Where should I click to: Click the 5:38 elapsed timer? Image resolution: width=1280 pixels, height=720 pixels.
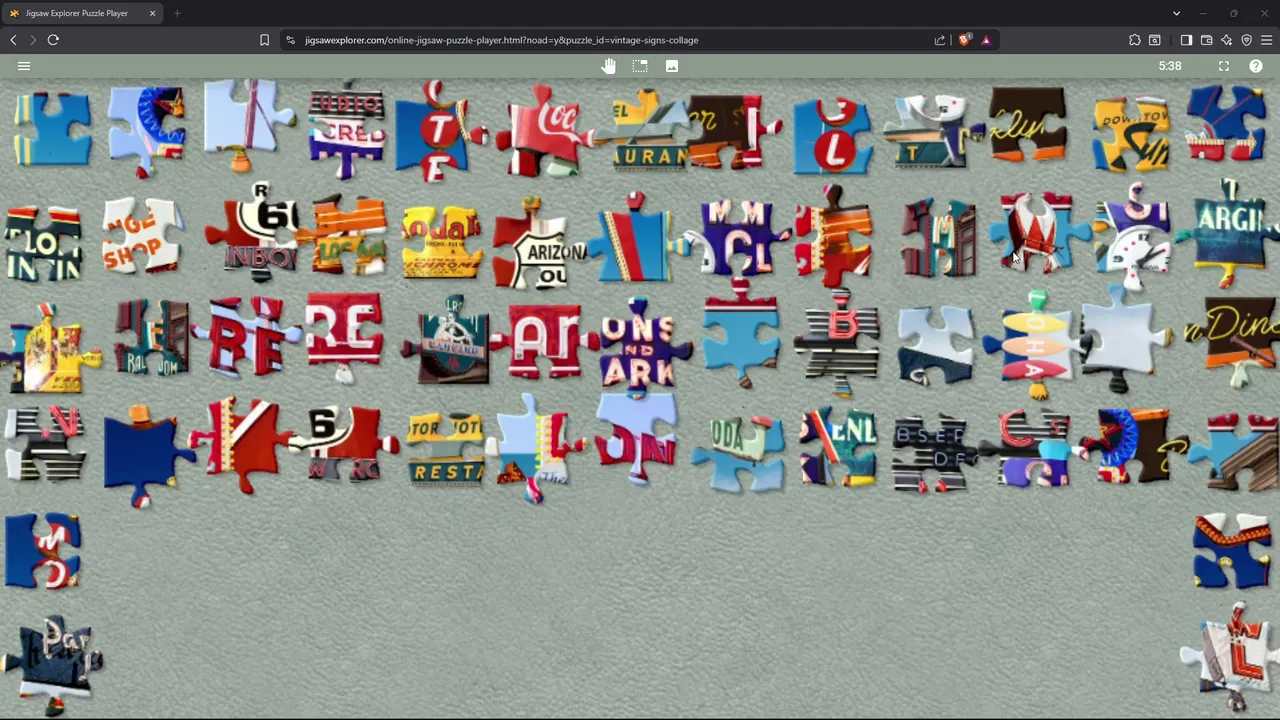click(x=1170, y=66)
